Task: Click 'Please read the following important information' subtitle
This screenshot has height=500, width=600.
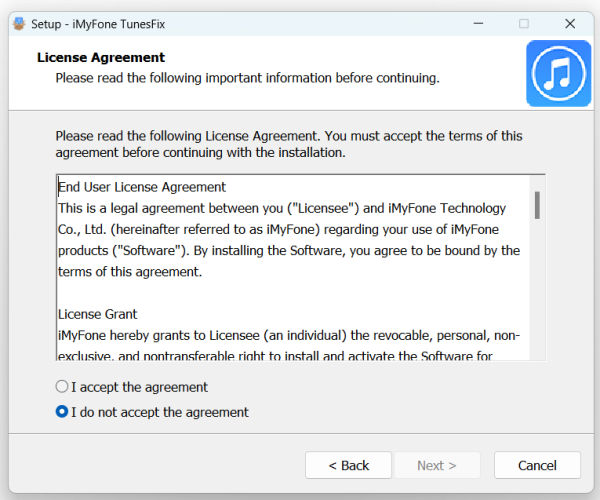Action: coord(248,78)
